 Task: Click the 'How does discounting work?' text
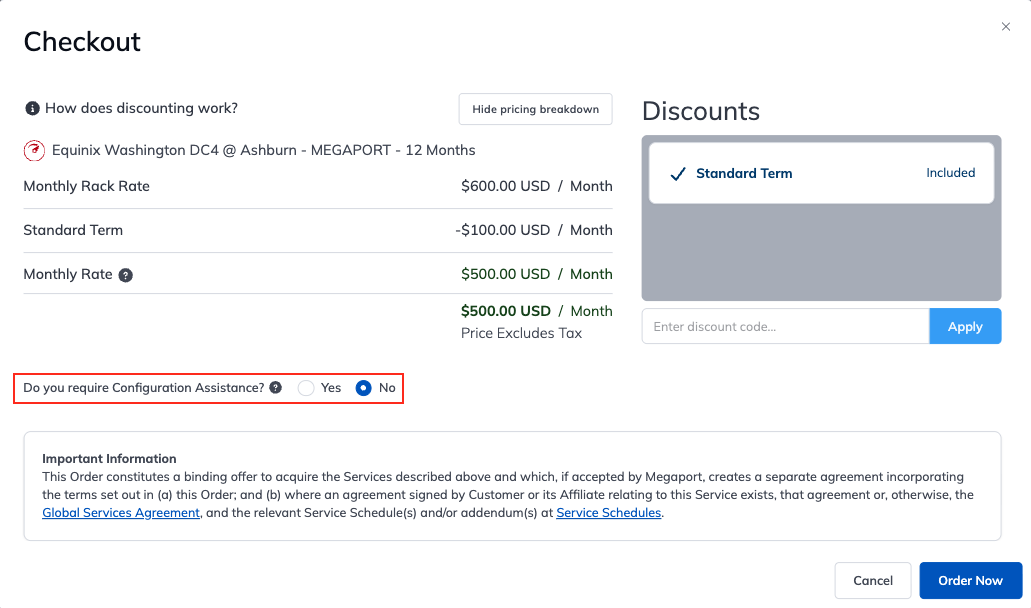click(x=141, y=108)
